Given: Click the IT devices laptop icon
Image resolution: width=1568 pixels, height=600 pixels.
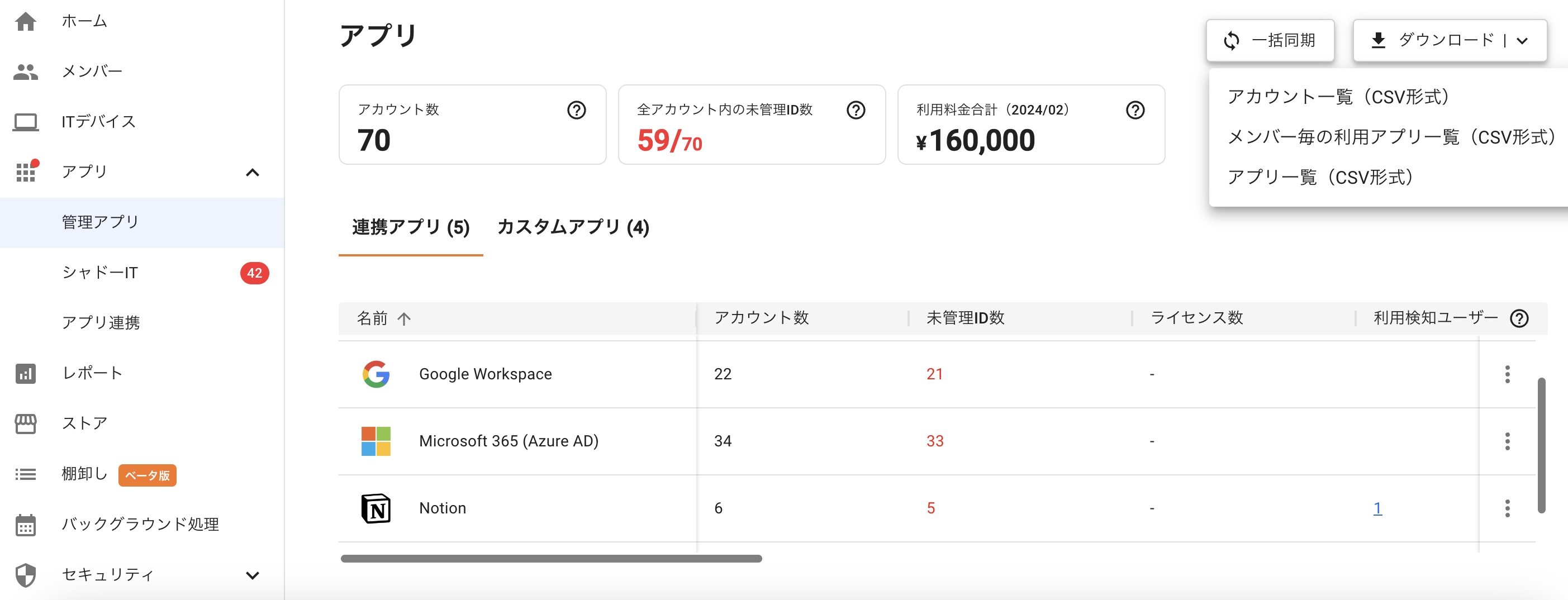Looking at the screenshot, I should (x=26, y=122).
